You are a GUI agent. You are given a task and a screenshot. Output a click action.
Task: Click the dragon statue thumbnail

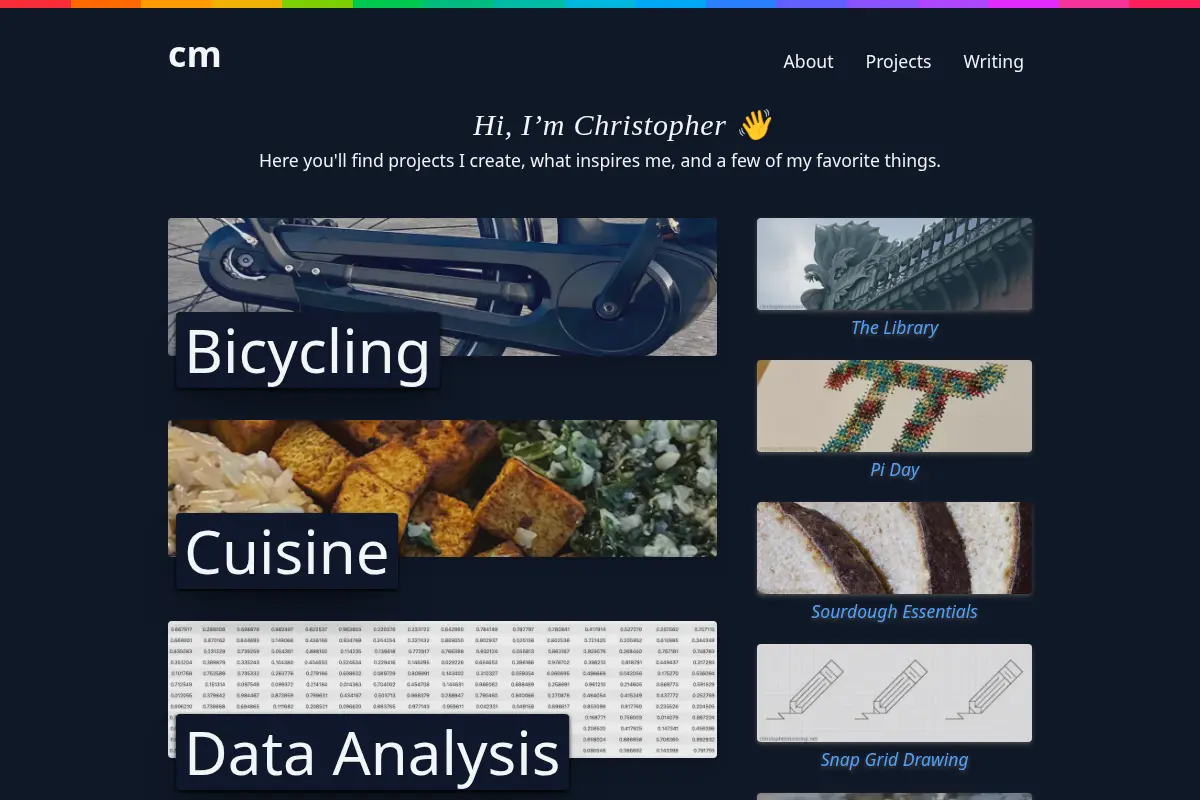point(894,264)
